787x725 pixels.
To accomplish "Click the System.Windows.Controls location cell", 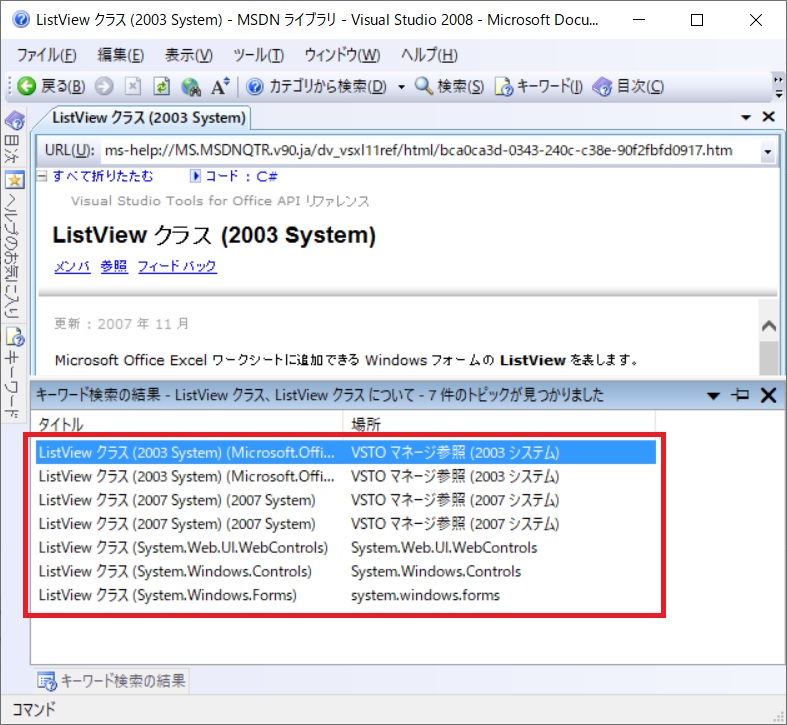I will (x=436, y=571).
